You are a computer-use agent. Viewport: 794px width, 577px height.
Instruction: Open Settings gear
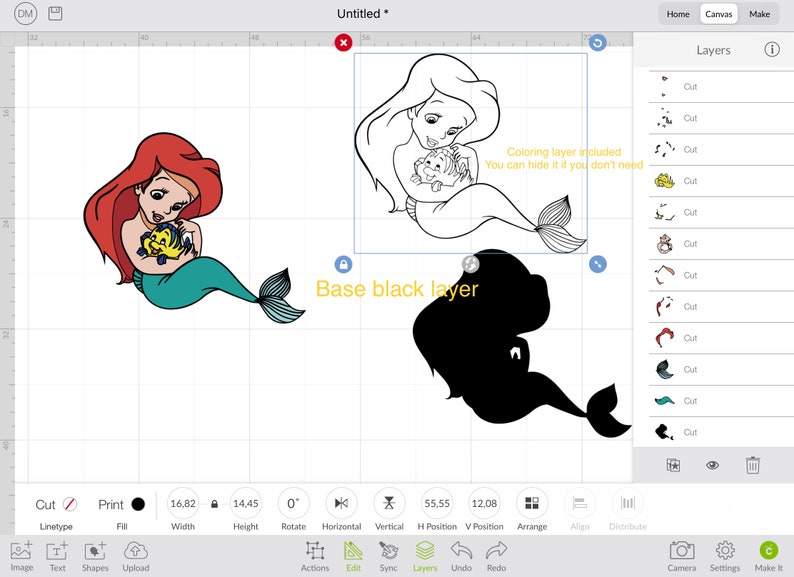(725, 556)
